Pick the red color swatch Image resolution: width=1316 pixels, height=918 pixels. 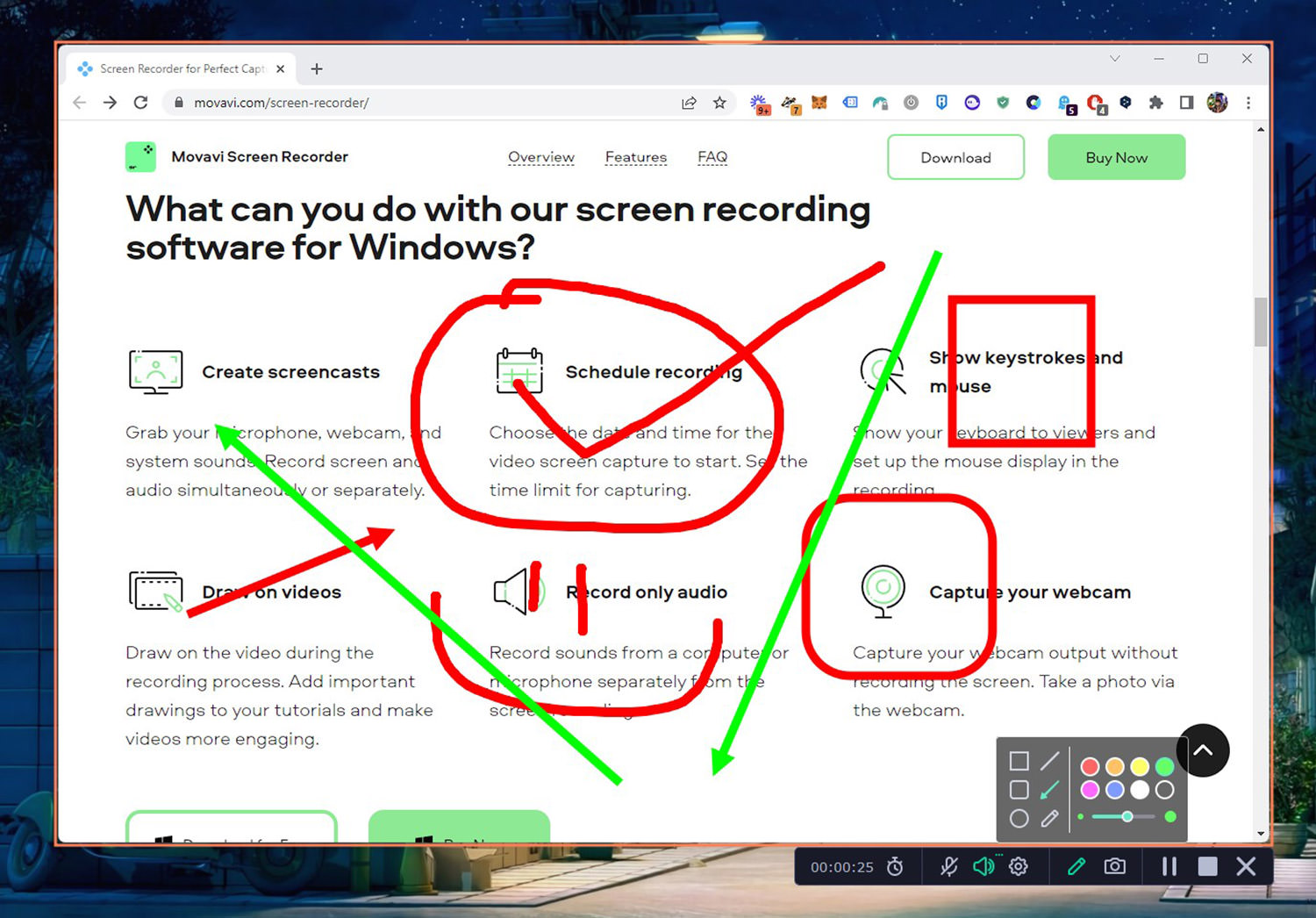click(x=1090, y=767)
